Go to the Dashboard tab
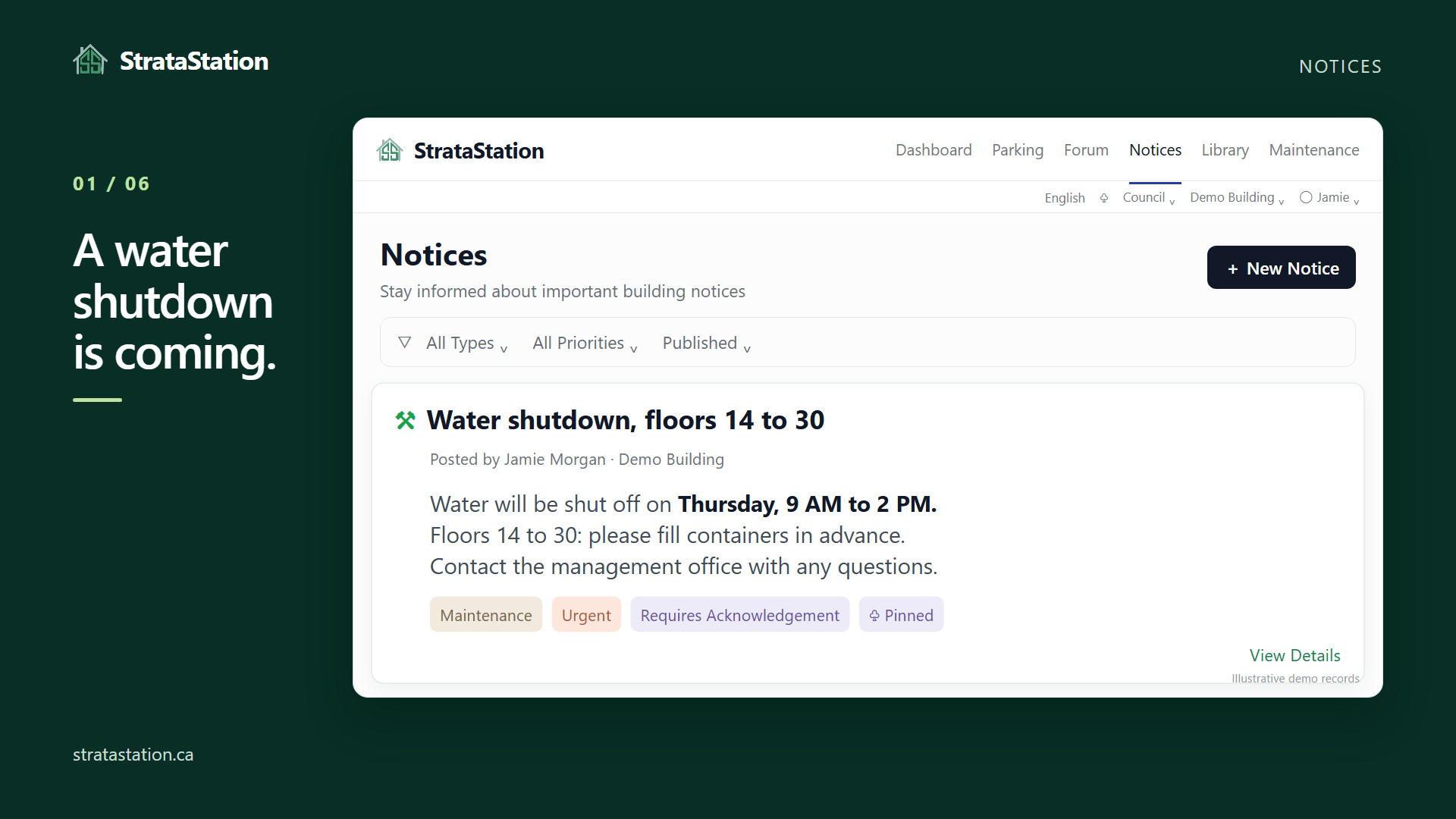This screenshot has width=1456, height=819. click(934, 150)
